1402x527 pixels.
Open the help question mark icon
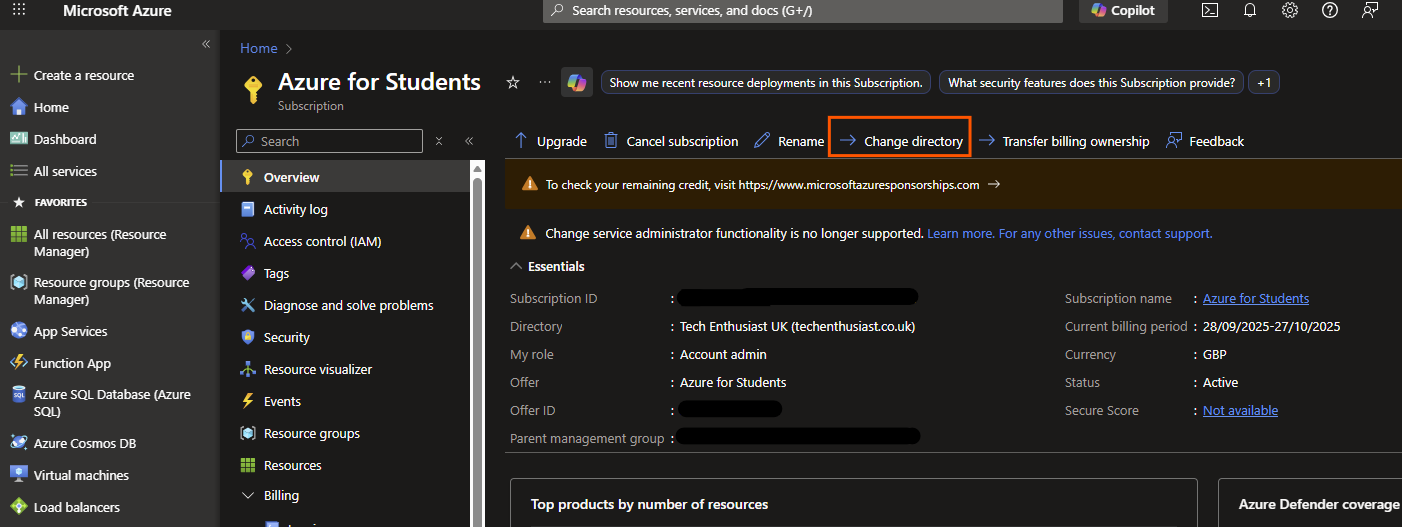click(1330, 10)
